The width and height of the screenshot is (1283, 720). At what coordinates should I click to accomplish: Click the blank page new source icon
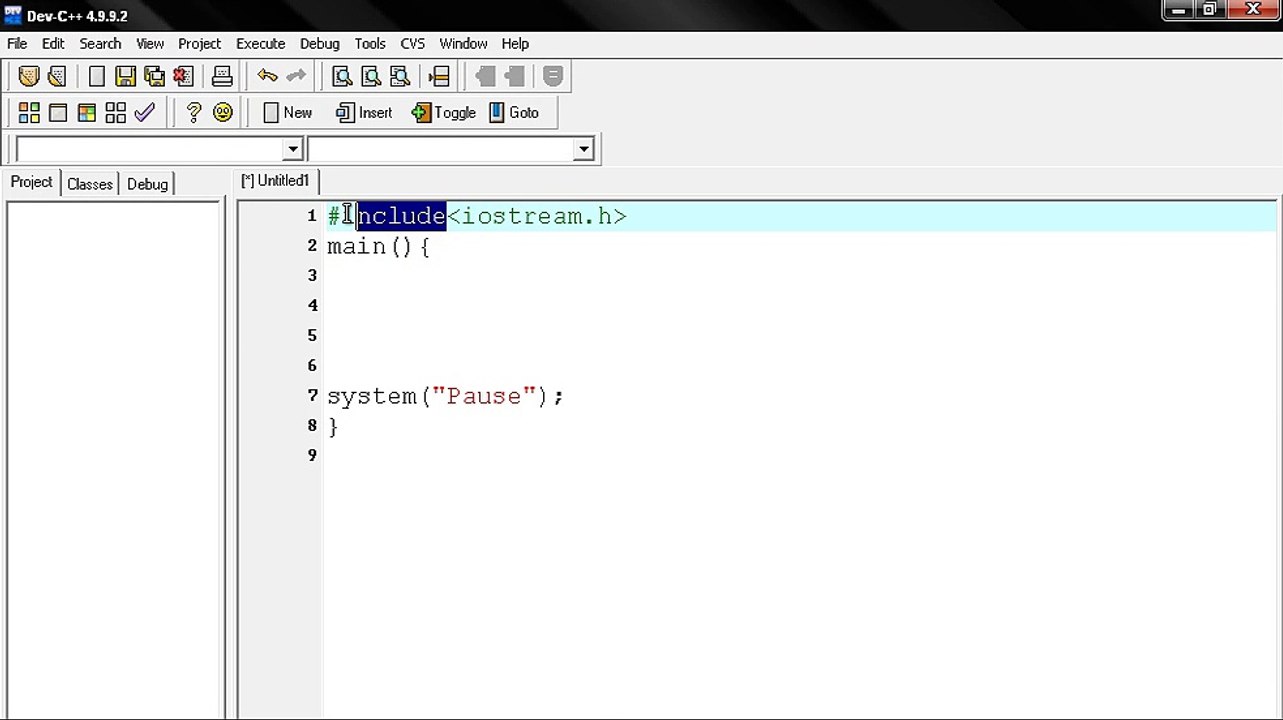pyautogui.click(x=96, y=76)
